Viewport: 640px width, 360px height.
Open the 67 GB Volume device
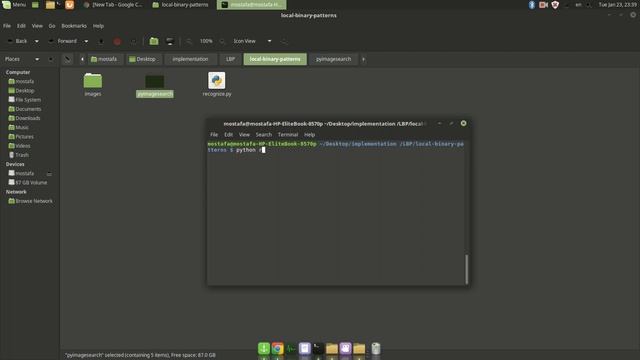[x=28, y=182]
